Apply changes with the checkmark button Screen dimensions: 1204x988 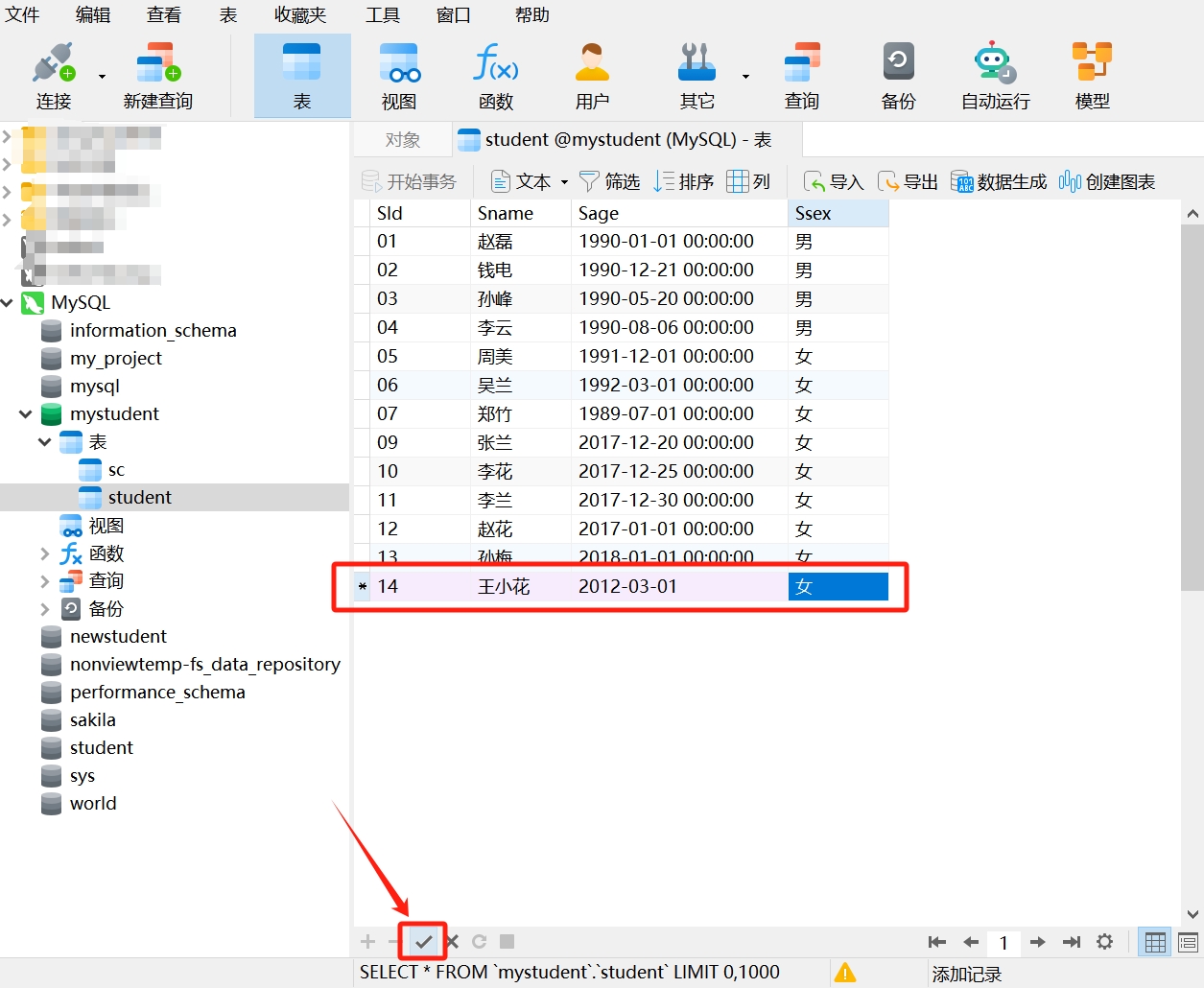(423, 942)
